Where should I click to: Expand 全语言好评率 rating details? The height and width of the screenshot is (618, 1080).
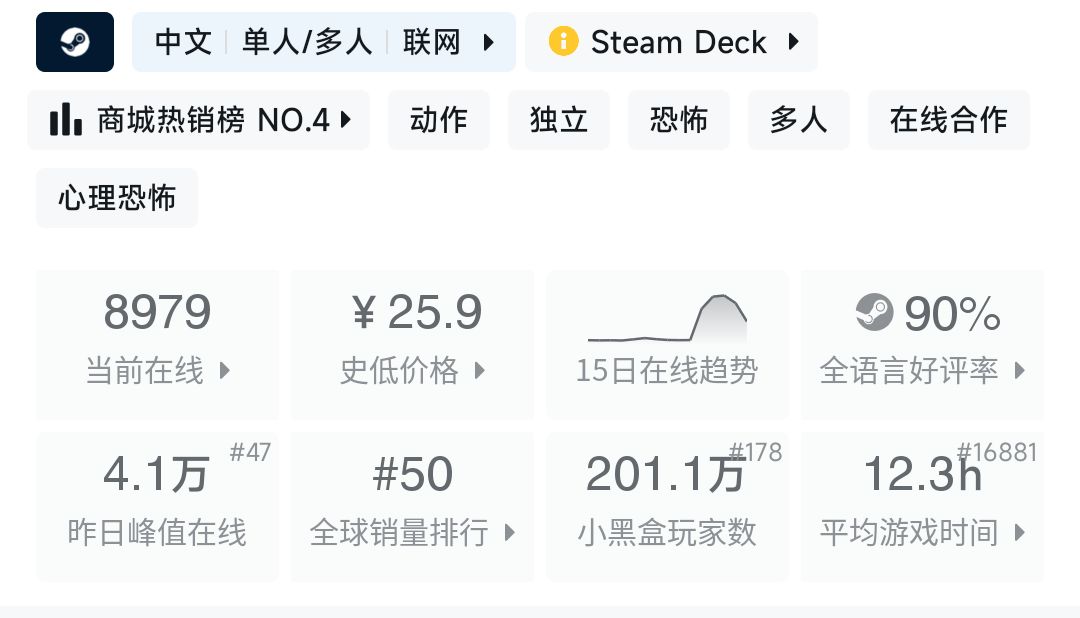pyautogui.click(x=922, y=344)
